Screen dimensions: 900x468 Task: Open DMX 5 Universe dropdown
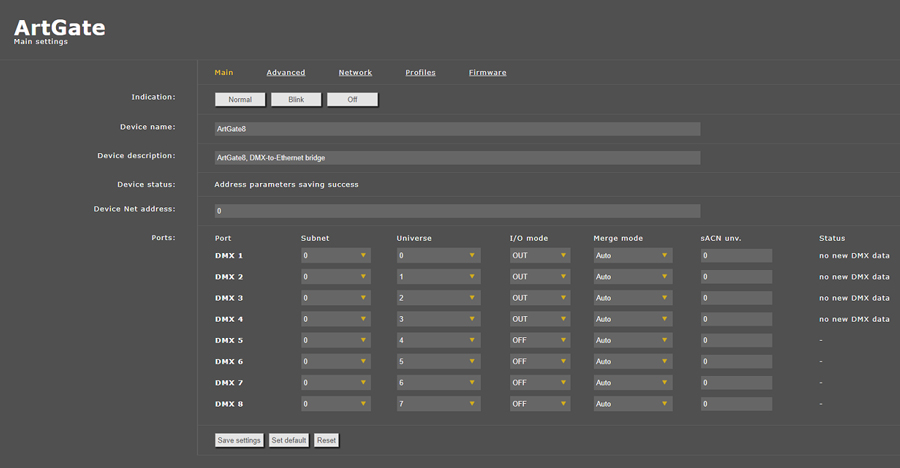[x=439, y=341]
